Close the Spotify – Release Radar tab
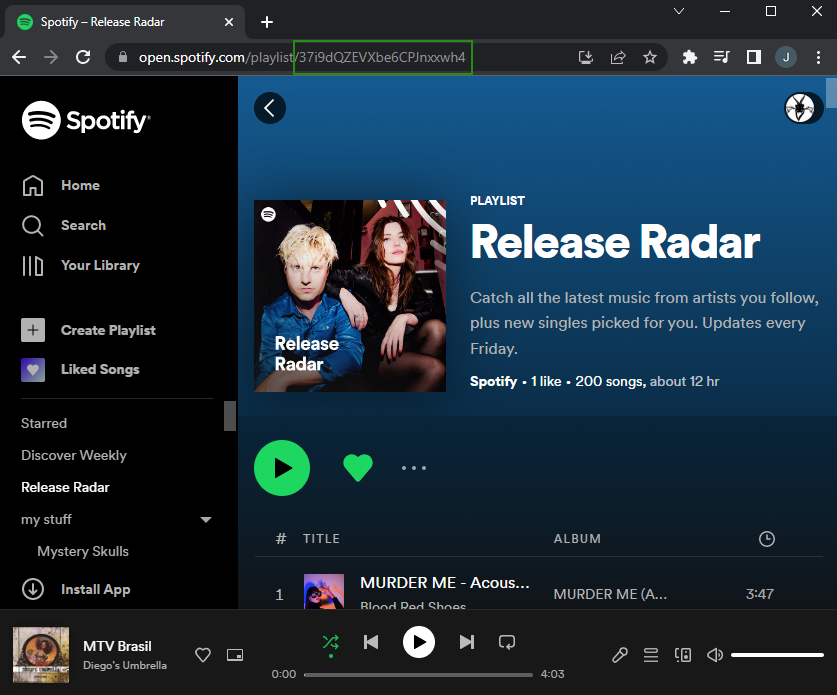Screen dimensions: 837x695 229,22
